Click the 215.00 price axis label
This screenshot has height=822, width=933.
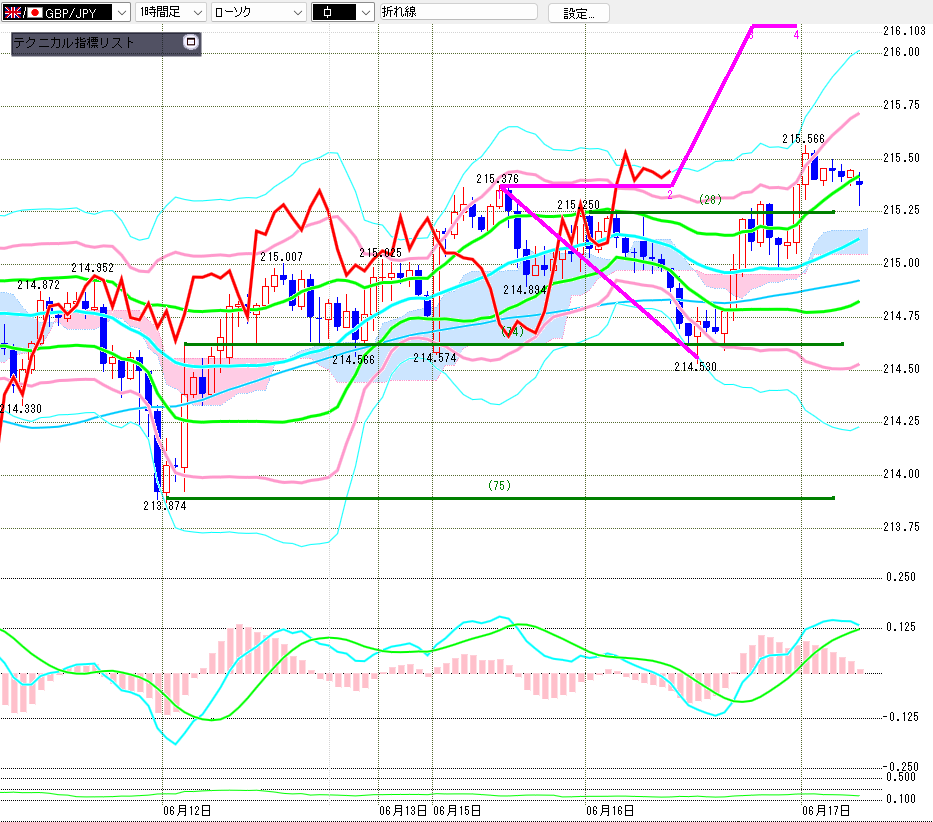coord(901,263)
